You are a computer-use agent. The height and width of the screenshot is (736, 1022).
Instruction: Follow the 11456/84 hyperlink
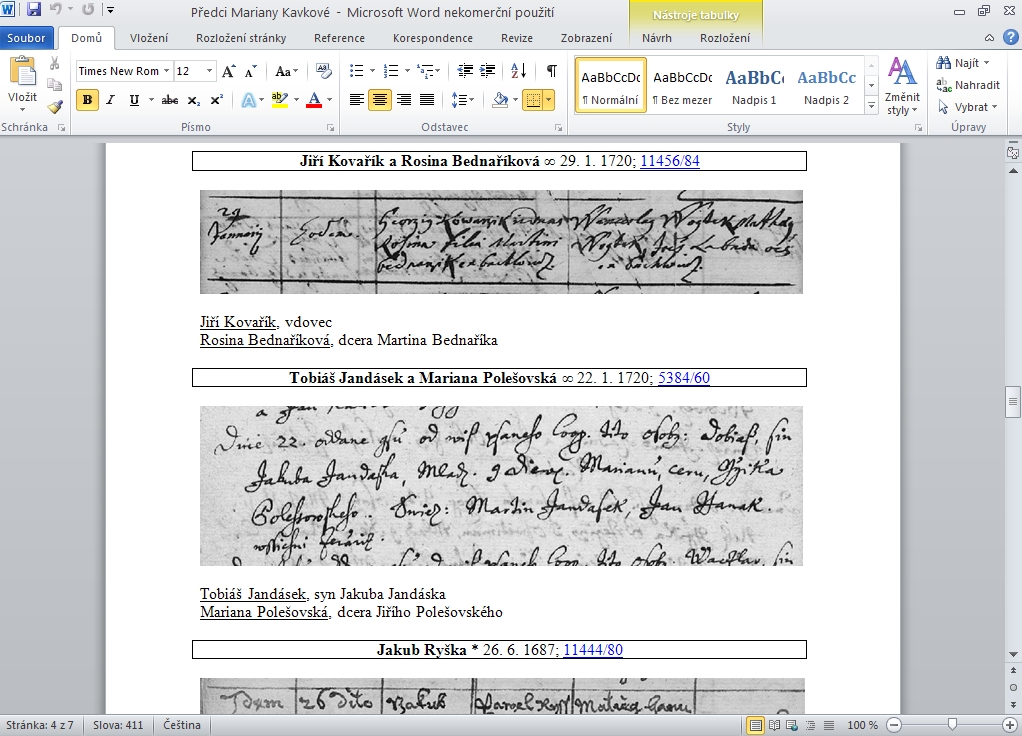[669, 161]
